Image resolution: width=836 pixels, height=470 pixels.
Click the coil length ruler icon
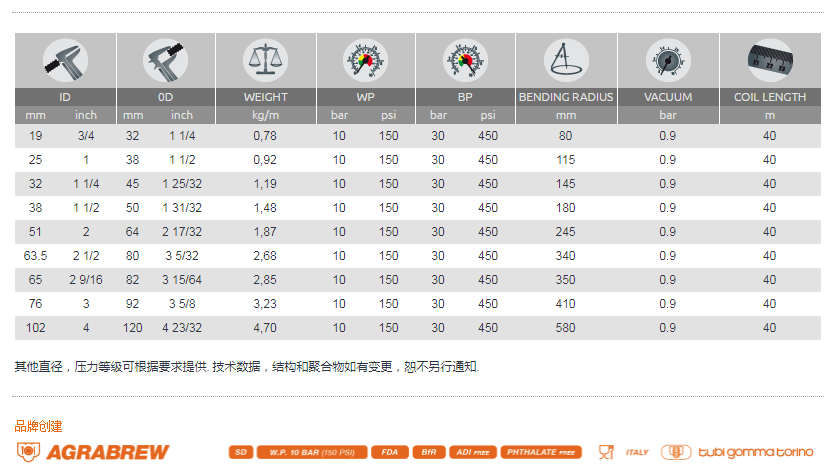(x=769, y=60)
